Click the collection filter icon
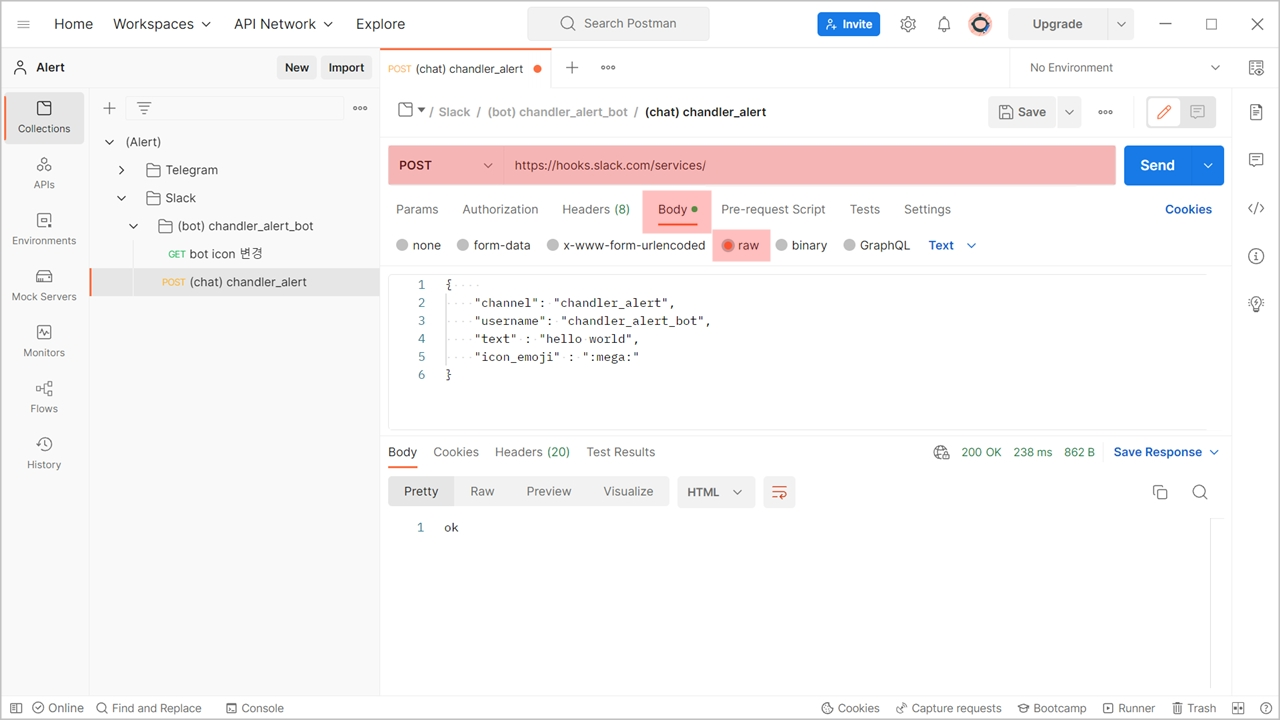Image resolution: width=1280 pixels, height=720 pixels. click(x=144, y=108)
